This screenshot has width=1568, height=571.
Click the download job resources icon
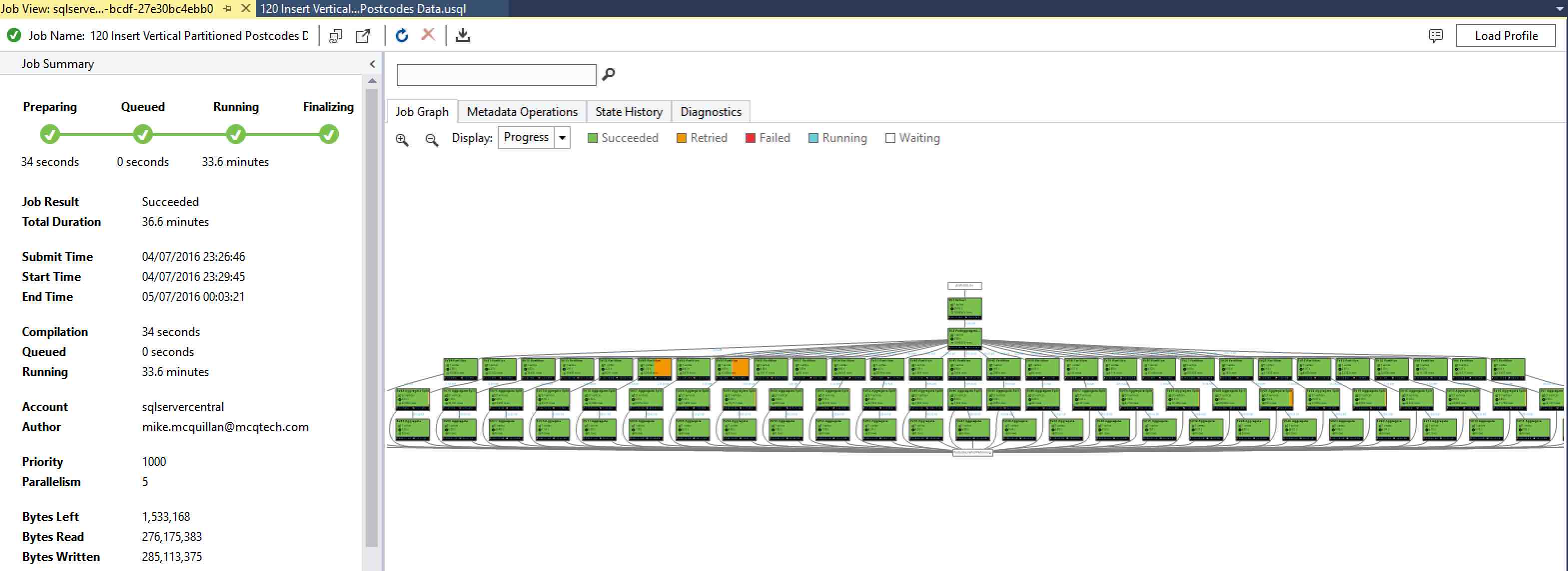[463, 35]
